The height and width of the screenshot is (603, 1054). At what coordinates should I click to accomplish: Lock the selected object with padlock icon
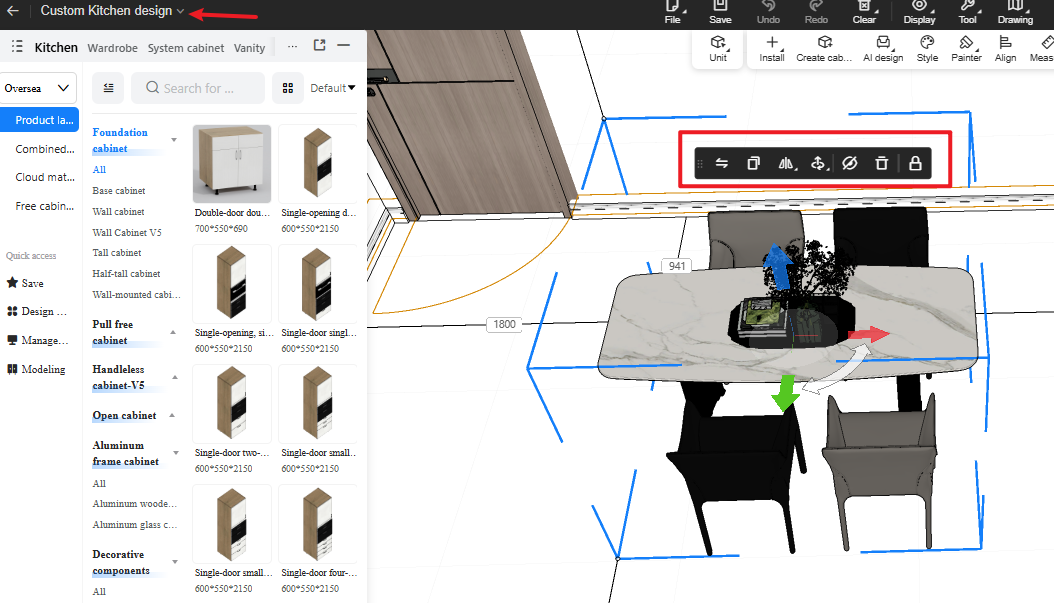coord(915,163)
